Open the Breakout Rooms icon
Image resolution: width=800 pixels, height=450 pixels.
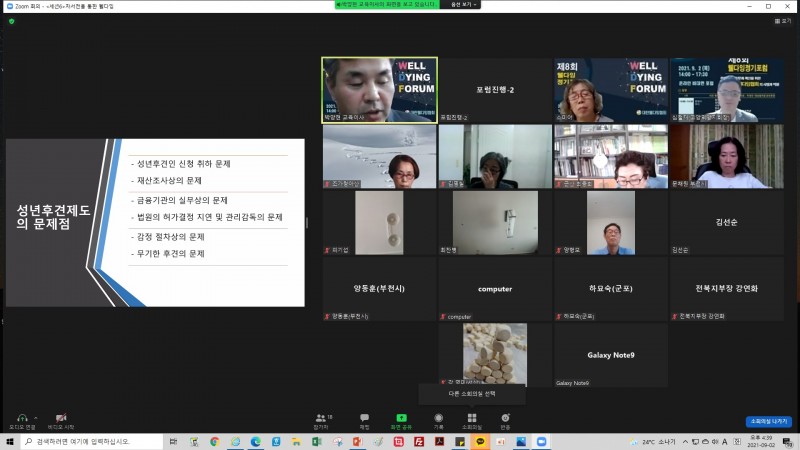(x=471, y=420)
